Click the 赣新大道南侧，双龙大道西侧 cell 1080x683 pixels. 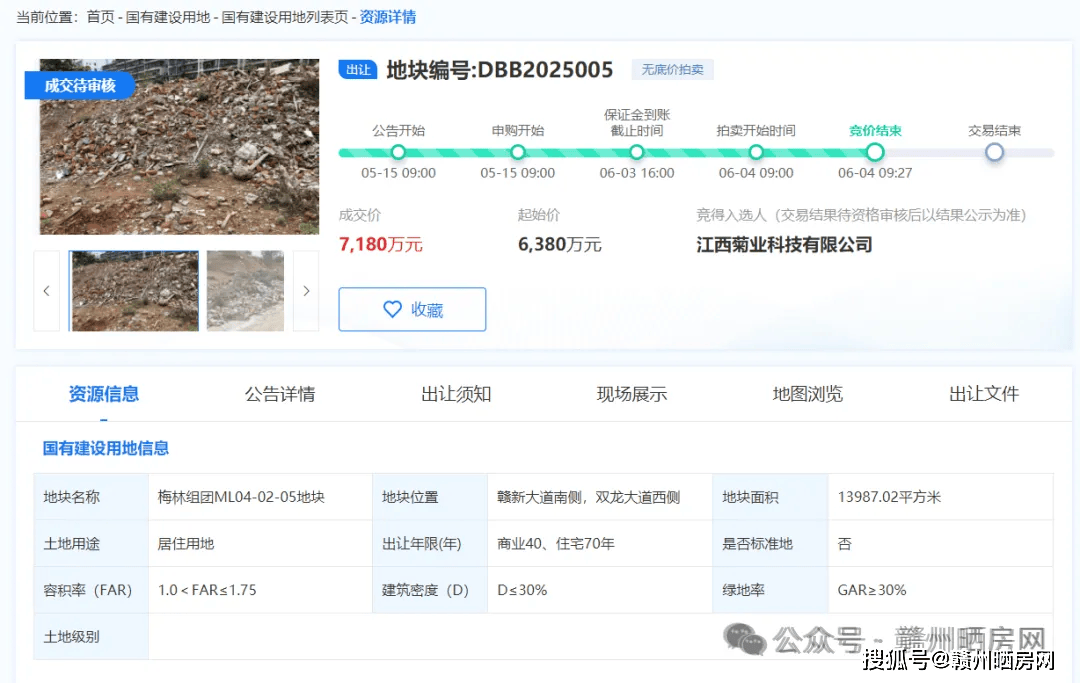click(x=600, y=497)
